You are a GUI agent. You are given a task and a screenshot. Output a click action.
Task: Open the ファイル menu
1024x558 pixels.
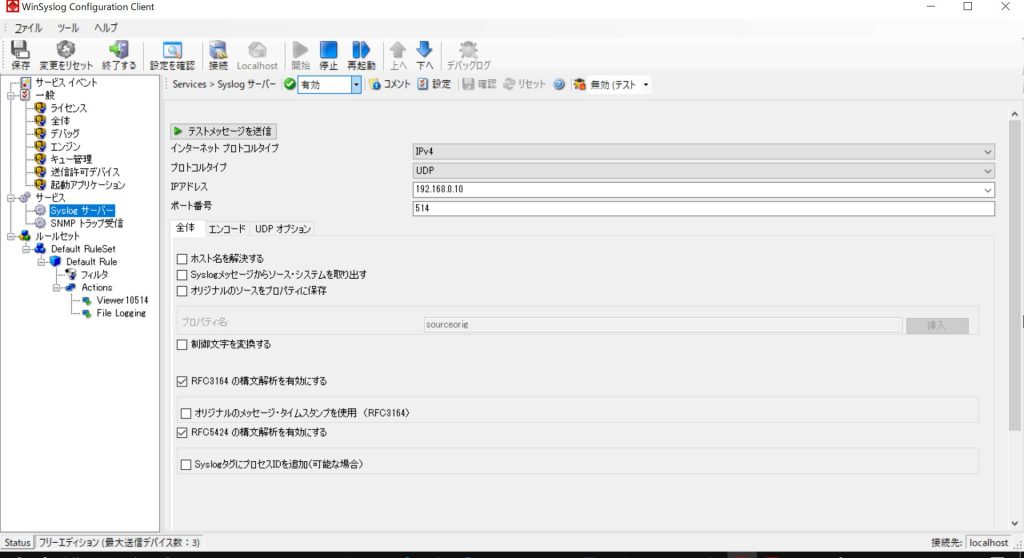[28, 28]
